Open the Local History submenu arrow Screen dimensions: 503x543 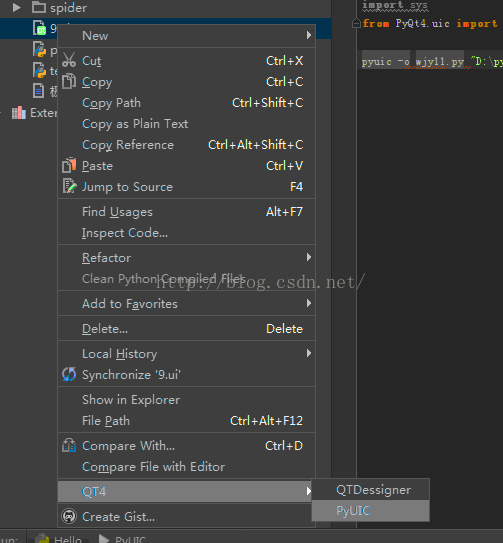[x=309, y=353]
